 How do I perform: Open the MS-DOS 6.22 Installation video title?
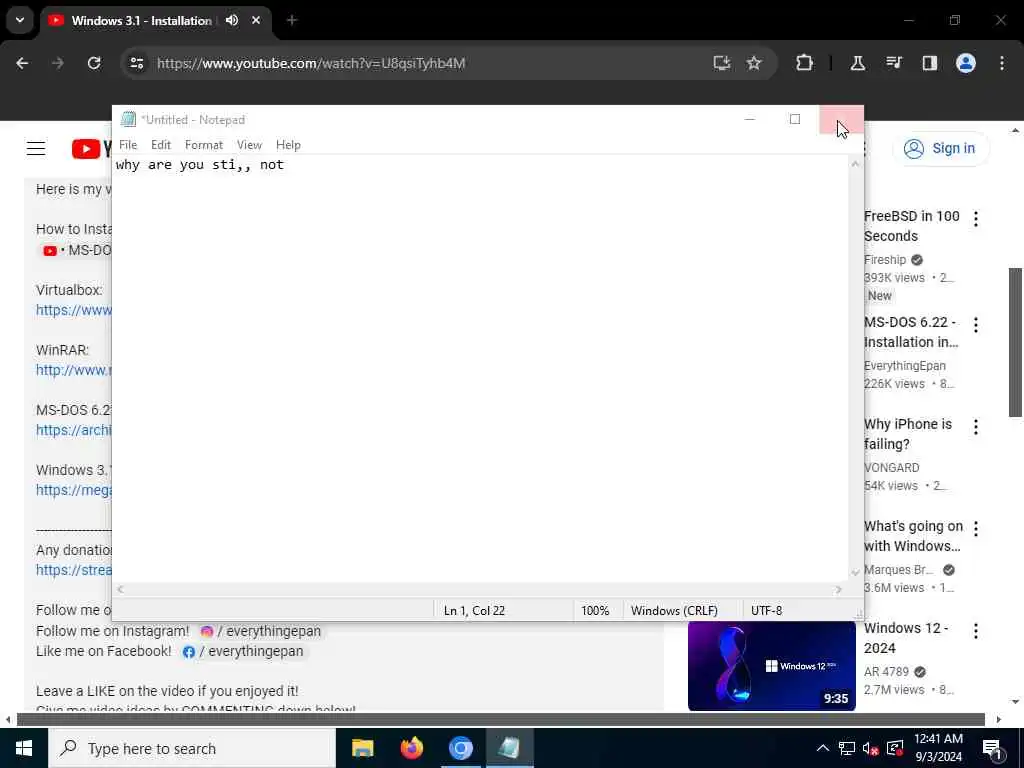[911, 332]
